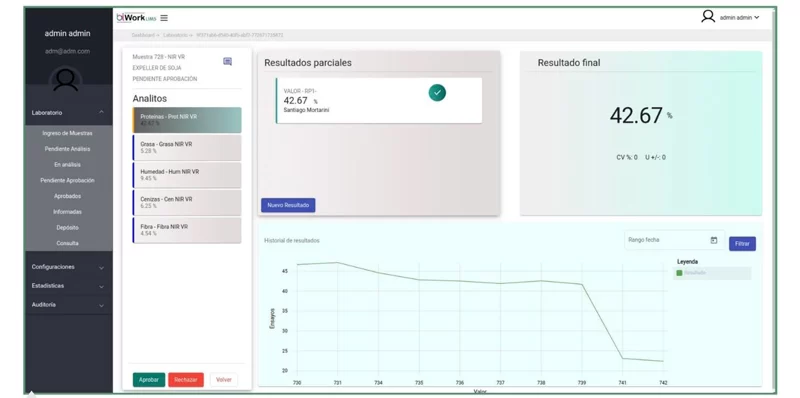This screenshot has height=398, width=800.
Task: Click the Dashboard breadcrumb link
Action: pyautogui.click(x=142, y=35)
